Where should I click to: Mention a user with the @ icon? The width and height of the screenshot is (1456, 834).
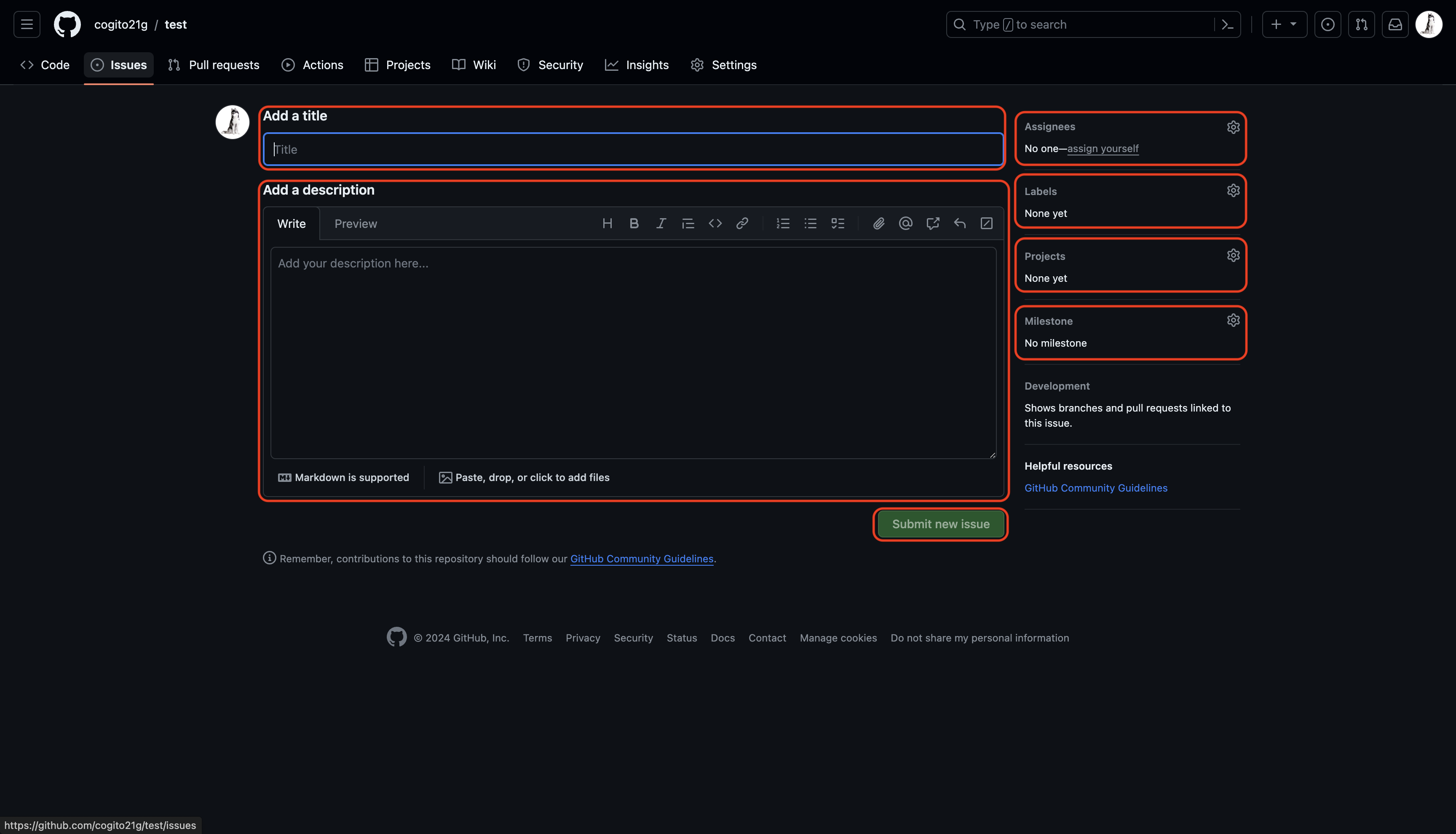pos(905,223)
